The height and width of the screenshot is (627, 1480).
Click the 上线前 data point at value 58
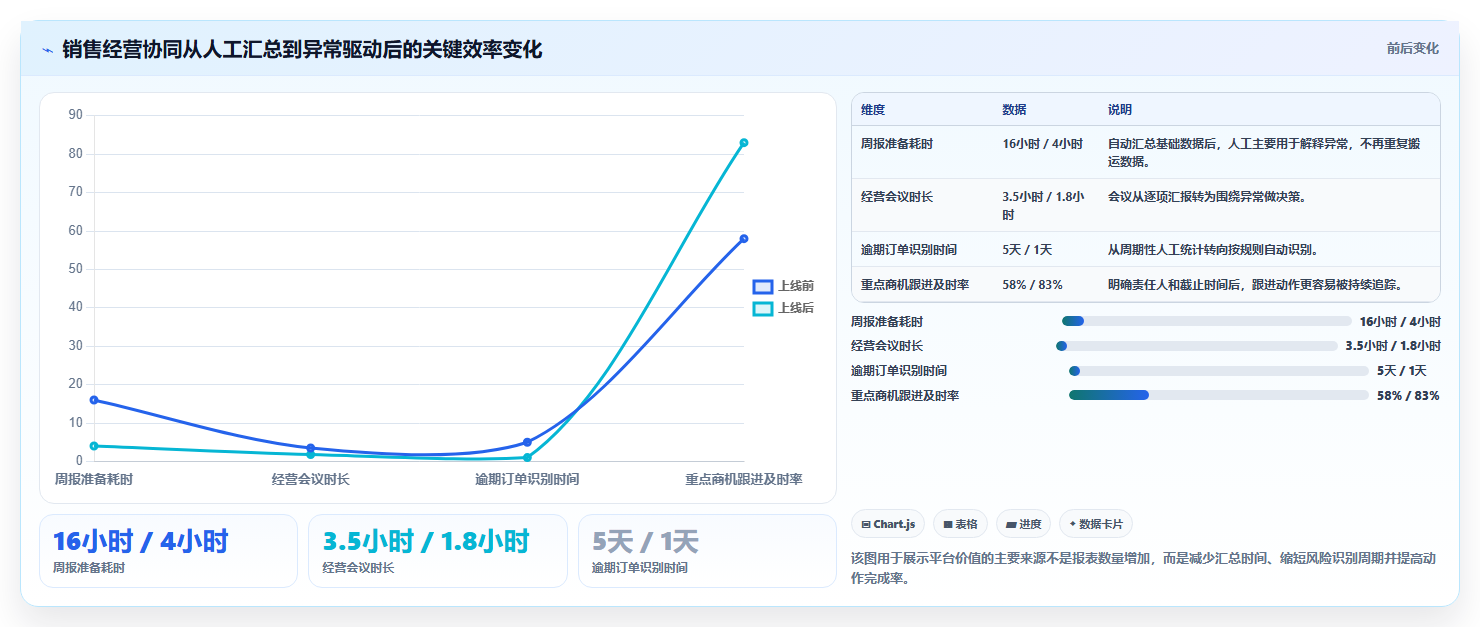pos(744,238)
